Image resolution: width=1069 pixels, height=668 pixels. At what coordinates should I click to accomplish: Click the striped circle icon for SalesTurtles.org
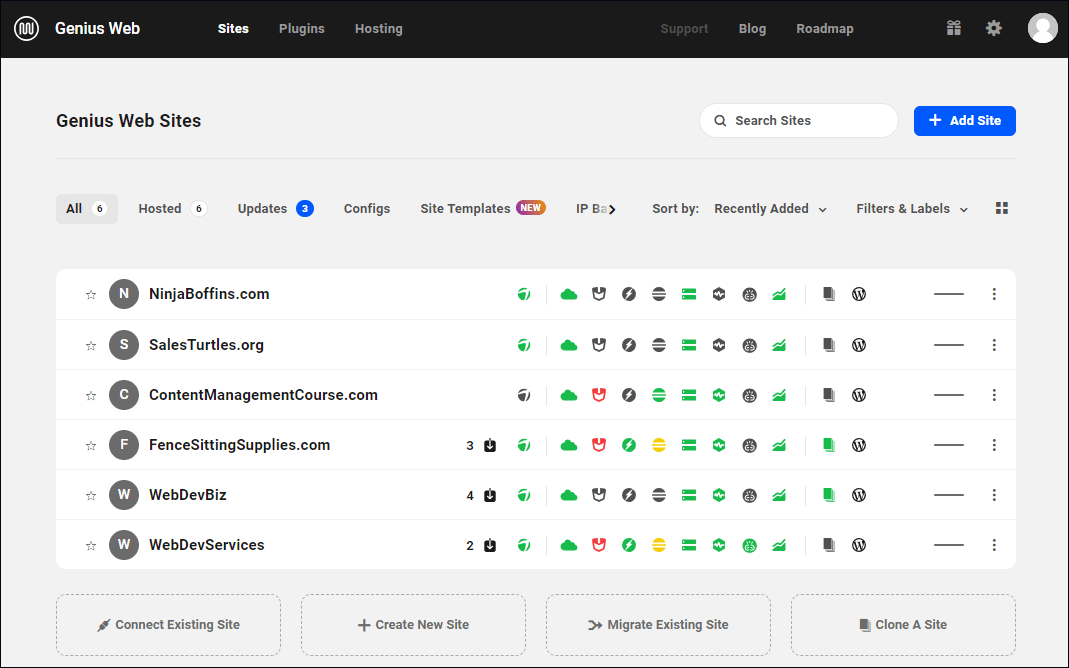pyautogui.click(x=659, y=345)
